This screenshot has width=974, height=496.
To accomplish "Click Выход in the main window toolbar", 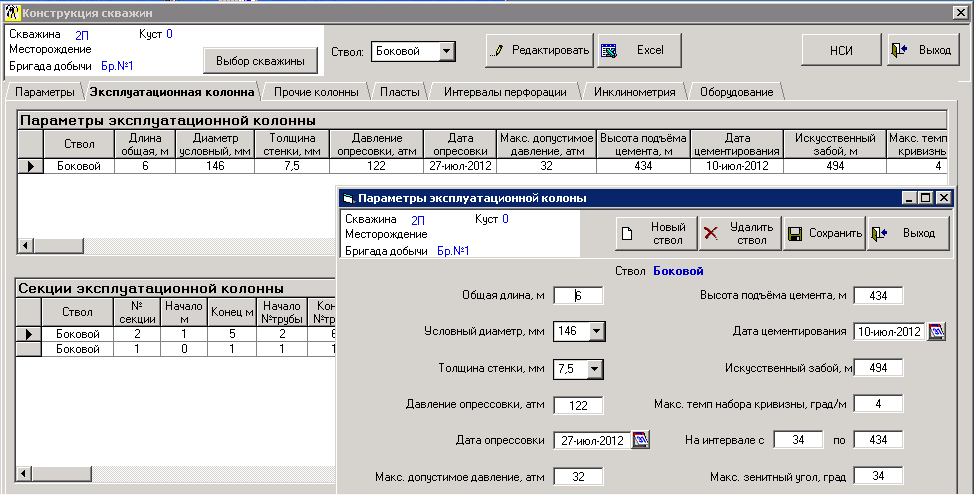I will point(921,50).
